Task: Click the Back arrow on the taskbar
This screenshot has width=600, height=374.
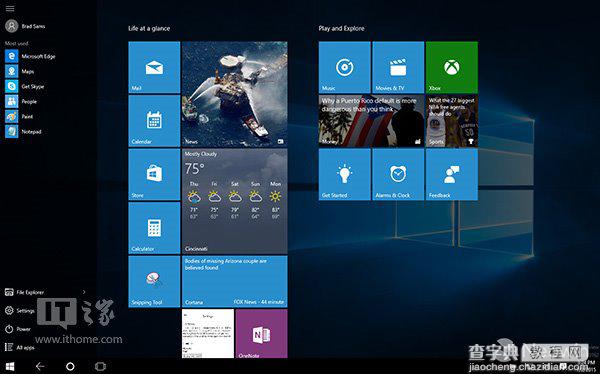Action: pos(40,366)
